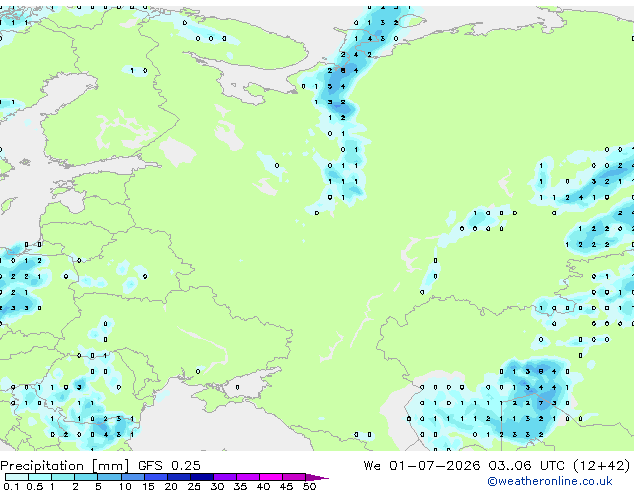The height and width of the screenshot is (490, 634).
Task: Click the '10' legend scale value
Action: (125, 486)
